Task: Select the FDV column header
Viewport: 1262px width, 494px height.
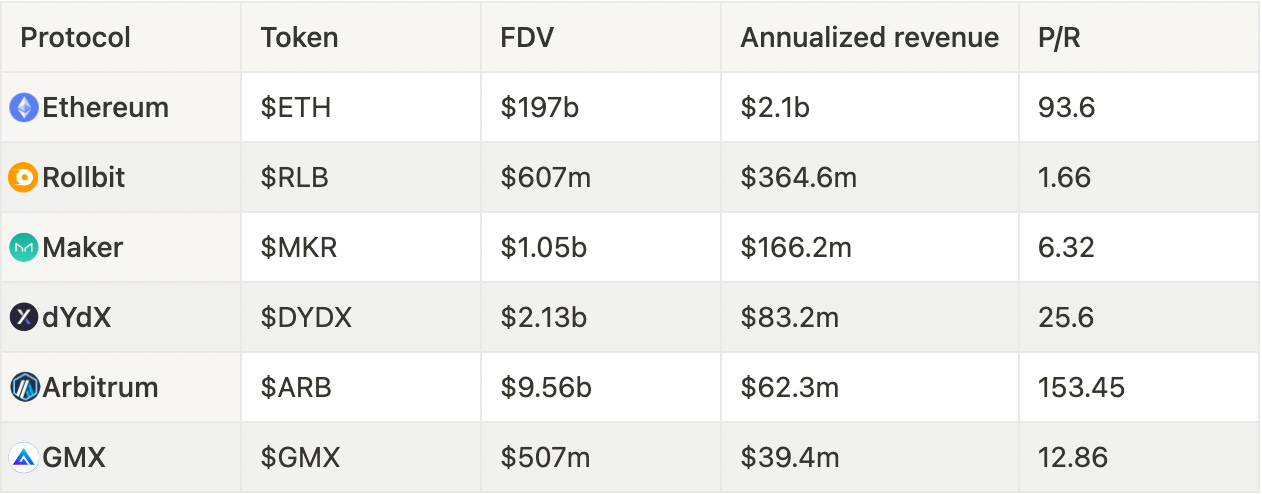Action: [x=527, y=38]
